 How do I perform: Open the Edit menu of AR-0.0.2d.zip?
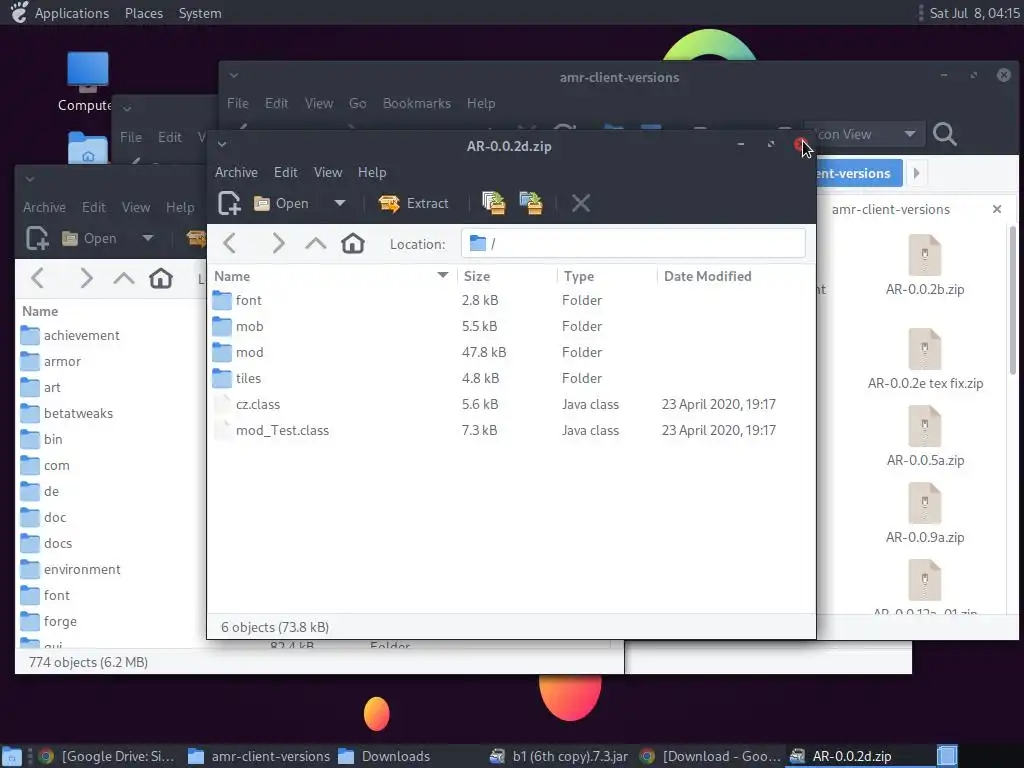point(285,172)
